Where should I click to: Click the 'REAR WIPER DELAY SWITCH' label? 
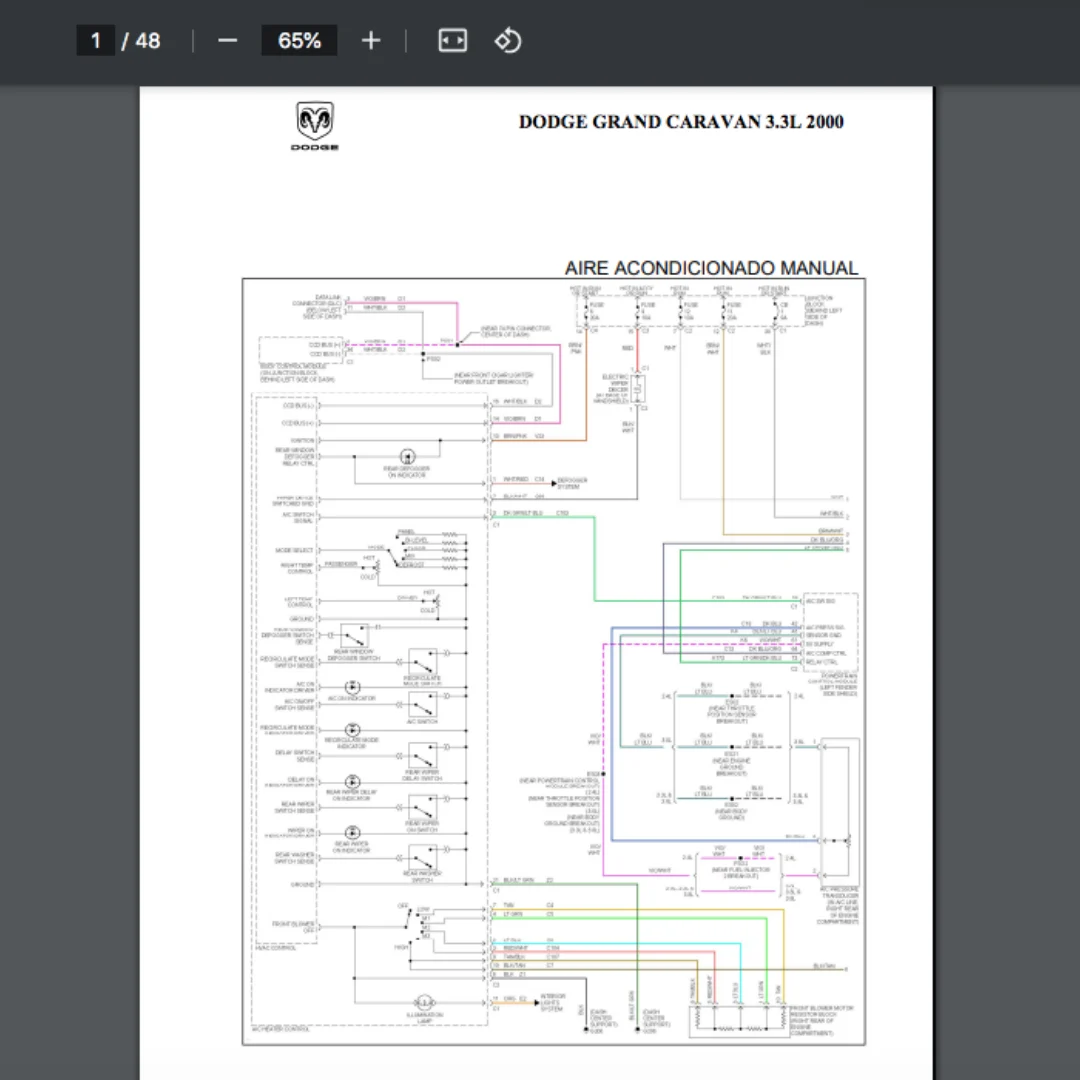422,776
